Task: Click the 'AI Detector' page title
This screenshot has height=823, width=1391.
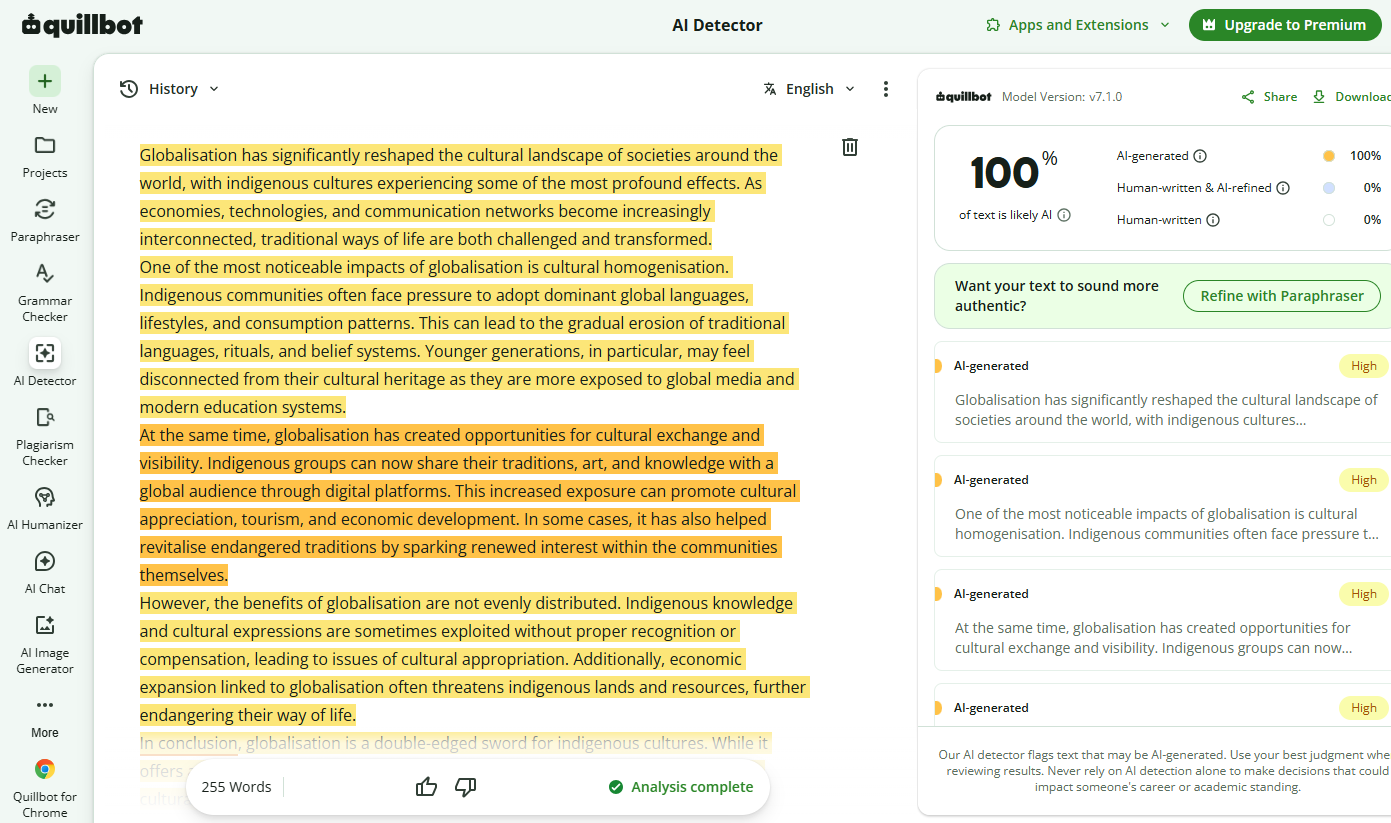Action: [x=717, y=25]
